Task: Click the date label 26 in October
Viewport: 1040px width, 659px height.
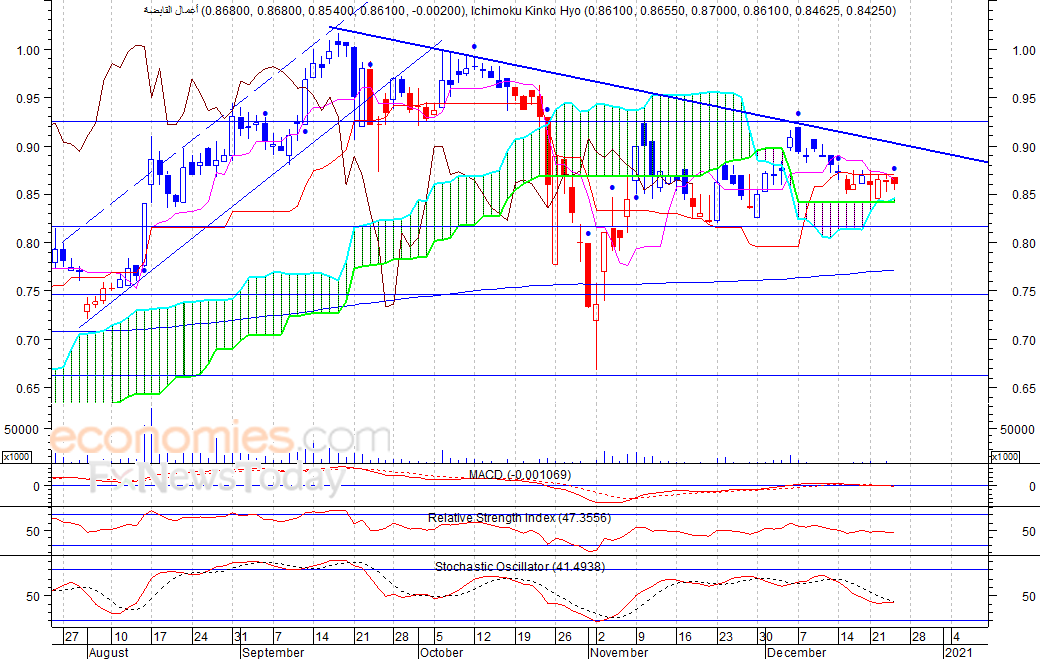Action: 564,637
